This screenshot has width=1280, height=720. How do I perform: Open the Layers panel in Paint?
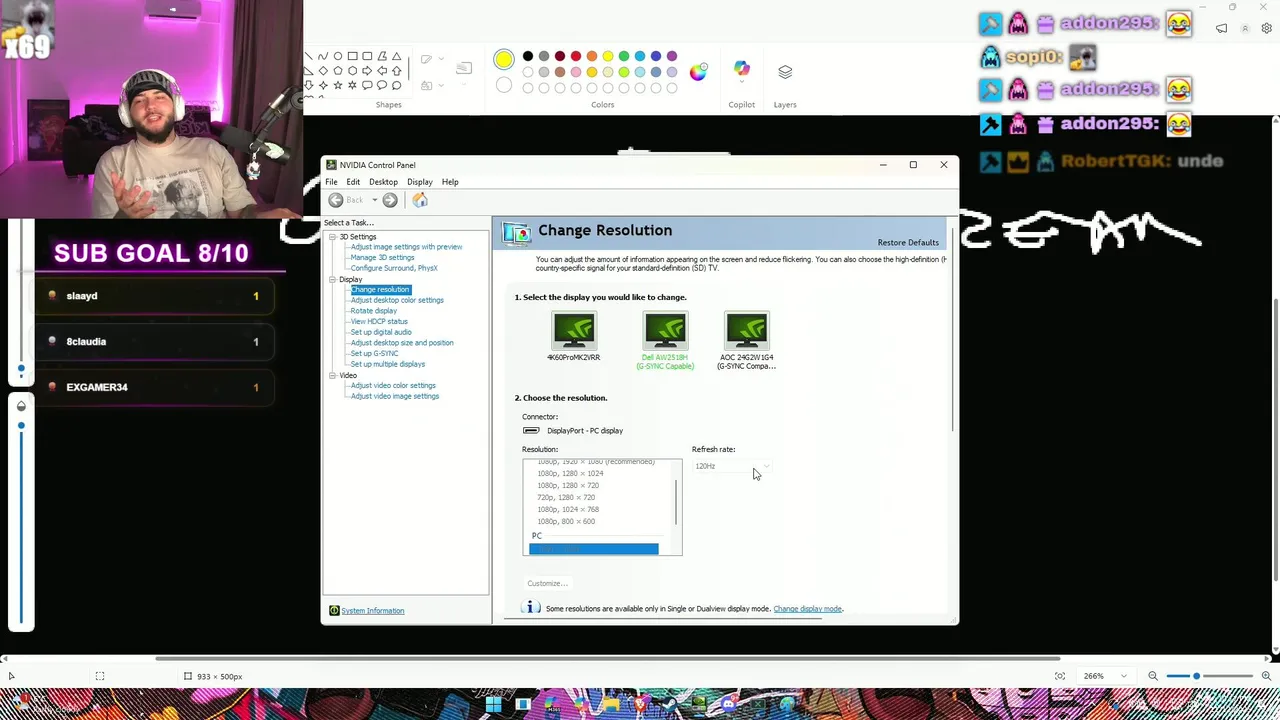pyautogui.click(x=785, y=72)
